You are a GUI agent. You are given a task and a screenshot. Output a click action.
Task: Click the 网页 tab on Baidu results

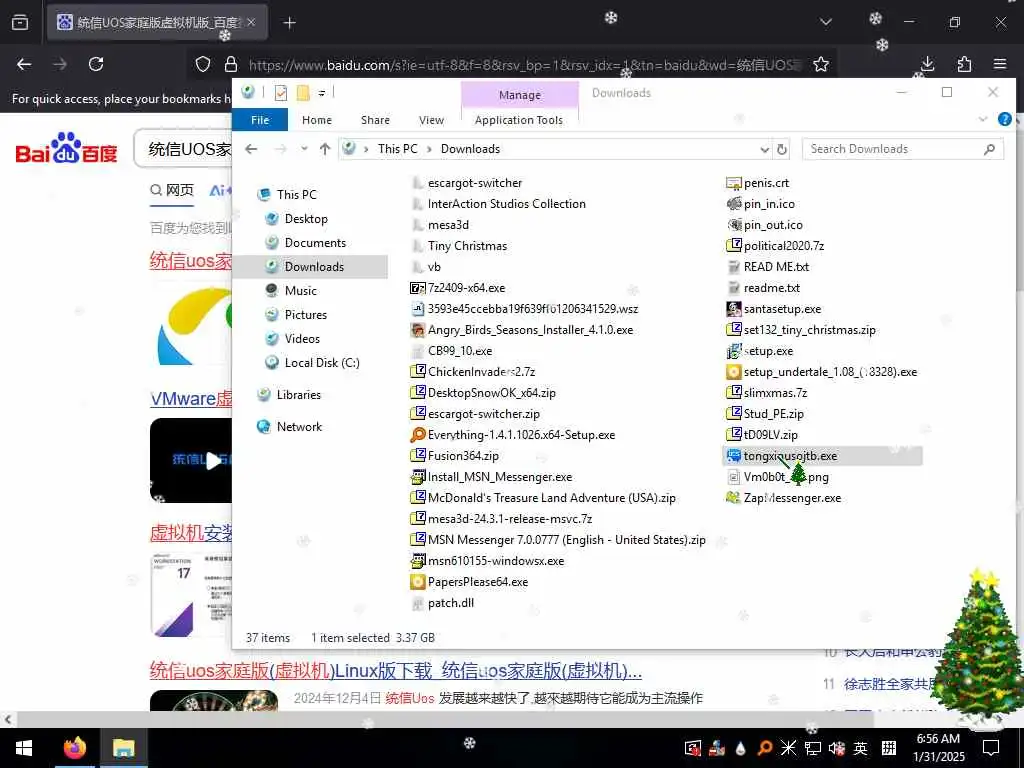tap(172, 191)
